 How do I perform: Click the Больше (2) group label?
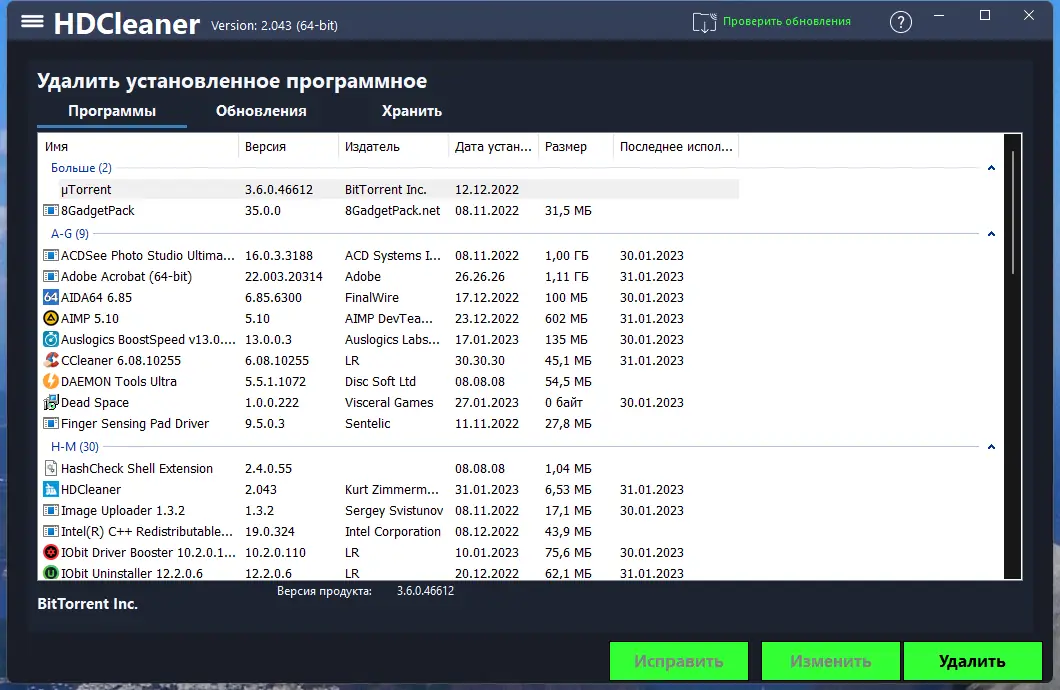pyautogui.click(x=81, y=168)
